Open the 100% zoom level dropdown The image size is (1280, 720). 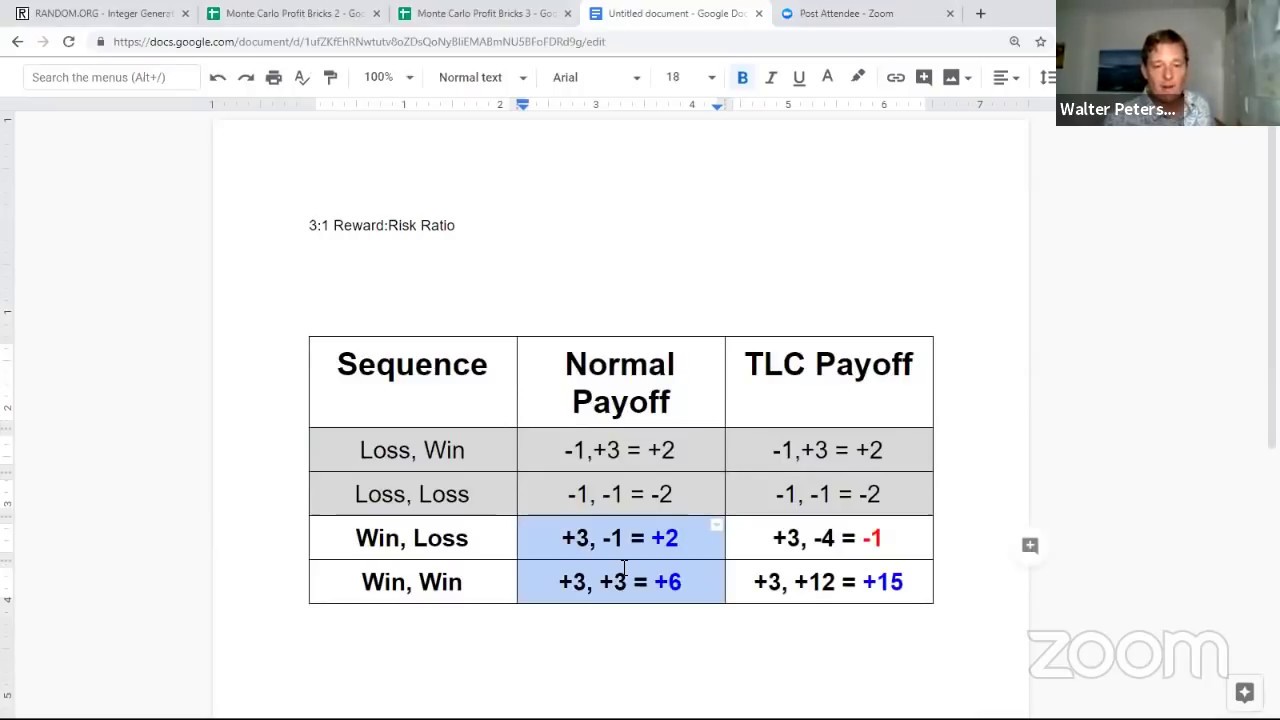pos(388,77)
